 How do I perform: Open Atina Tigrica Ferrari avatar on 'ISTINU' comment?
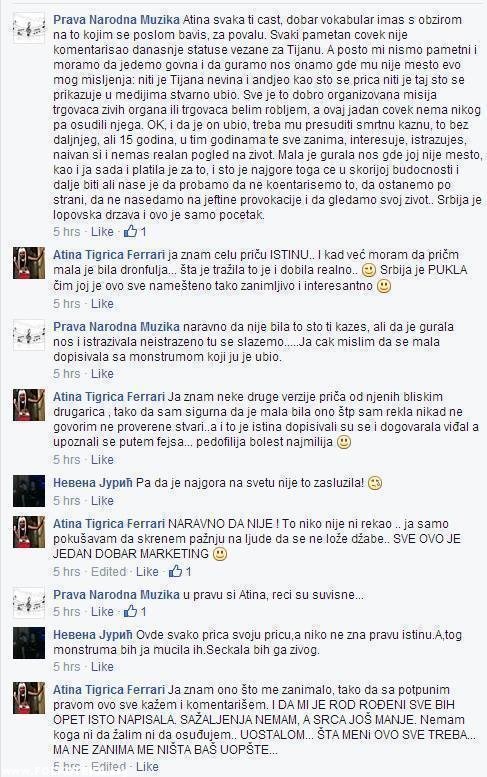point(29,263)
